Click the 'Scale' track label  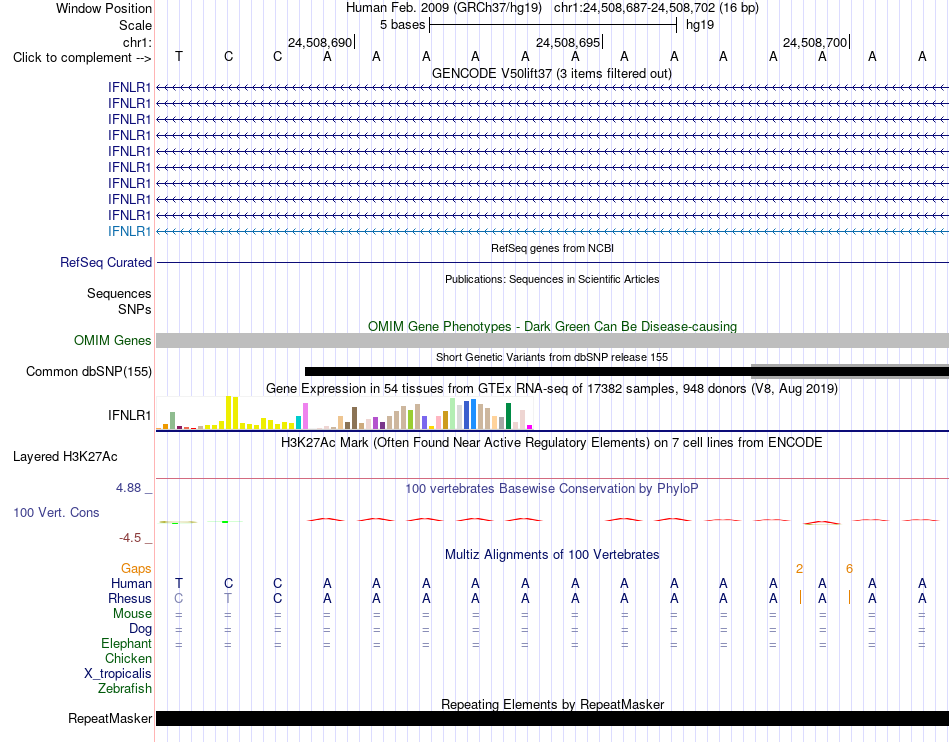pyautogui.click(x=135, y=25)
